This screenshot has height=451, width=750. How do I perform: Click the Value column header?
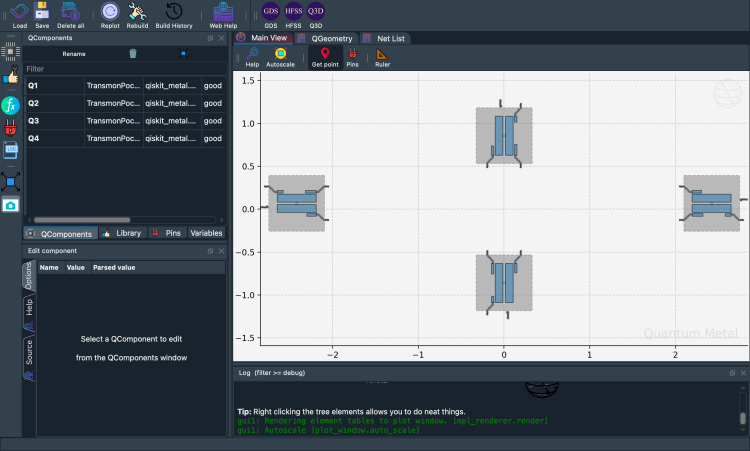pos(77,267)
